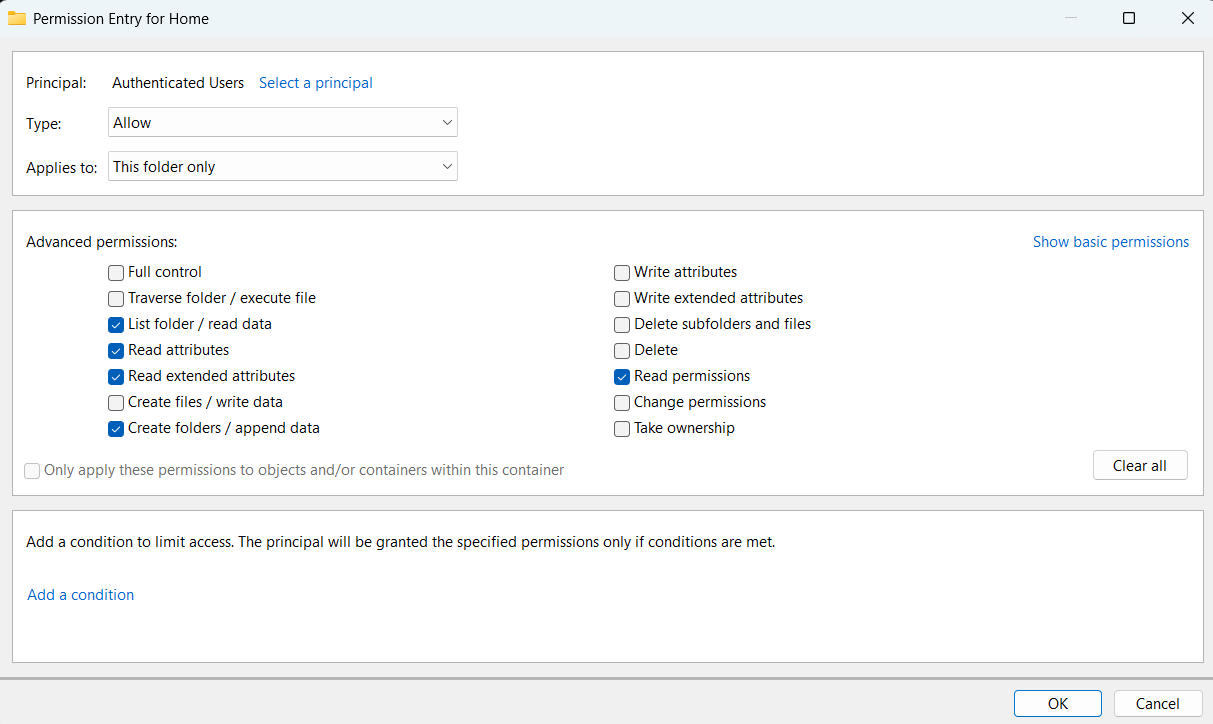Click the Add a condition link
This screenshot has width=1213, height=724.
[81, 595]
